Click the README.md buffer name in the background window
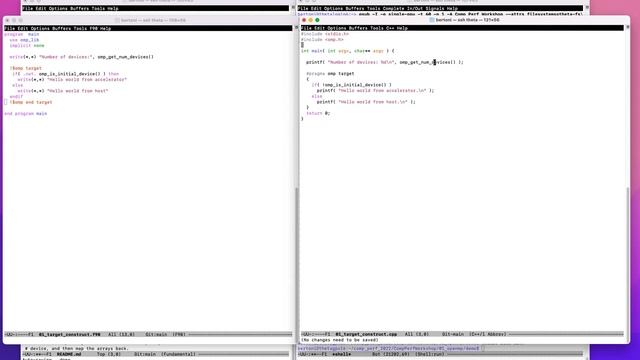 pos(69,354)
